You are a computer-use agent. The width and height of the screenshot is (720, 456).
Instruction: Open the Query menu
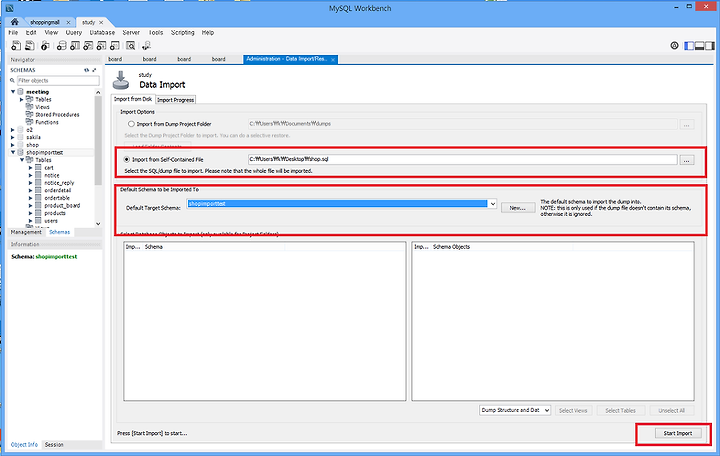tap(73, 33)
